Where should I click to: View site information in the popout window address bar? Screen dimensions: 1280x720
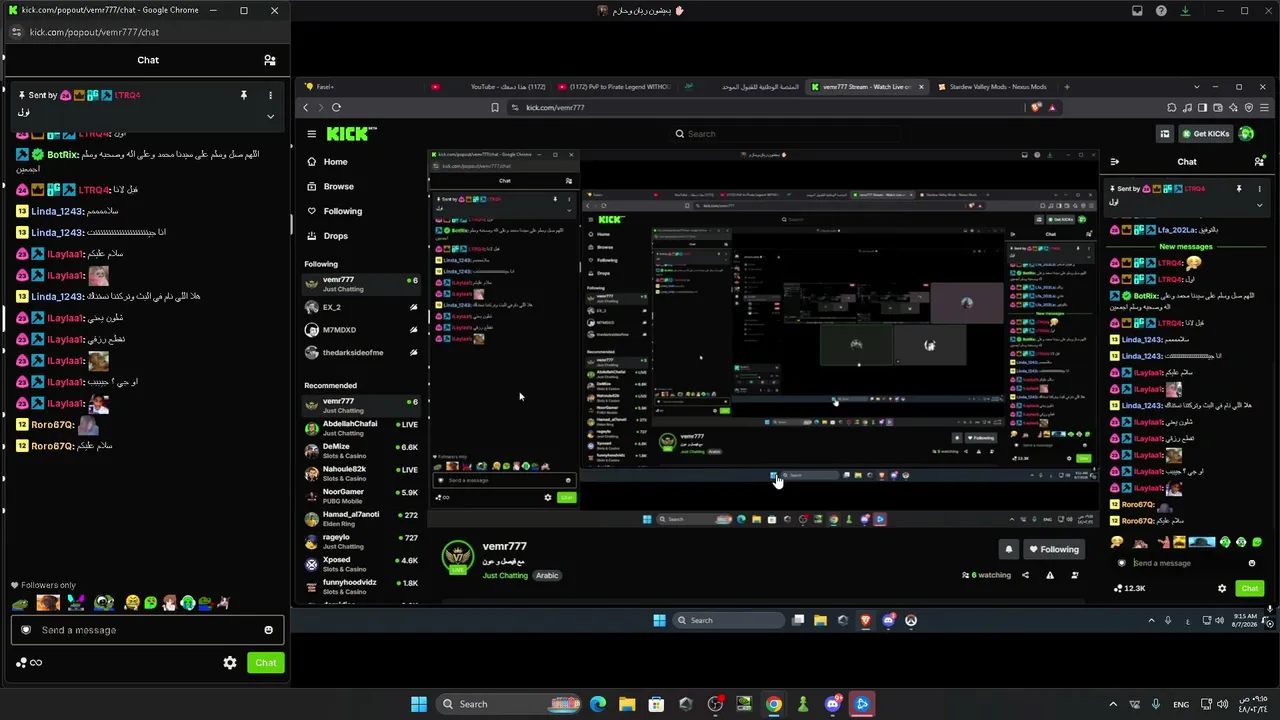16,32
